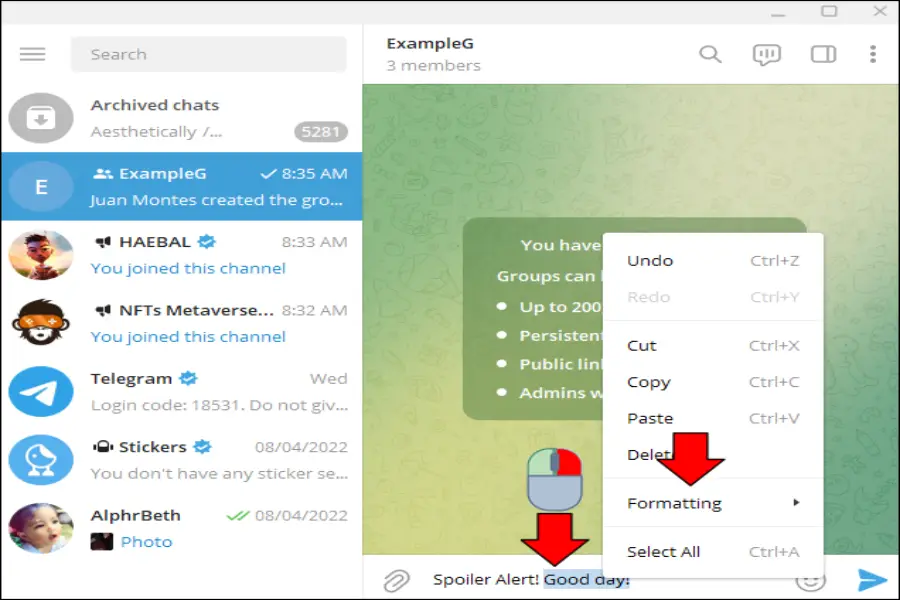The height and width of the screenshot is (600, 900).
Task: Click the Search chats input field
Action: coord(208,54)
